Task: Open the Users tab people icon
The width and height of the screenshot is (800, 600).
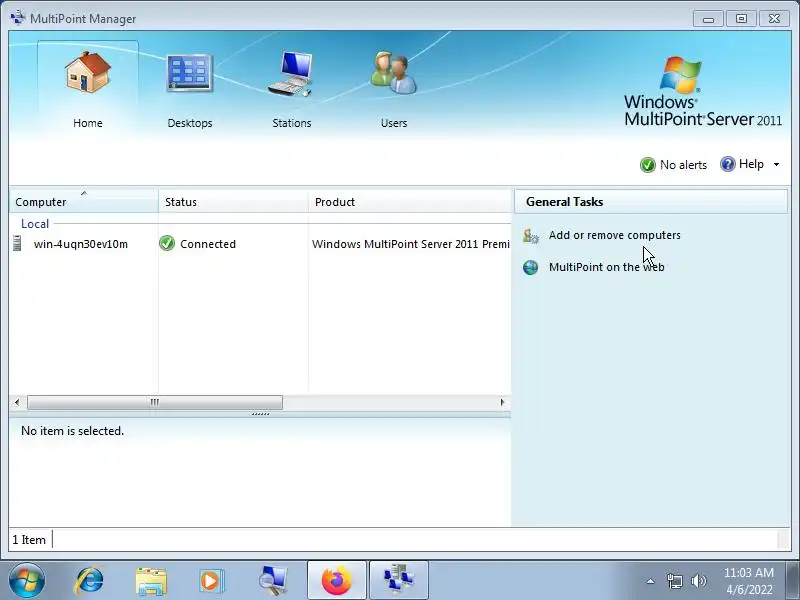Action: (393, 72)
